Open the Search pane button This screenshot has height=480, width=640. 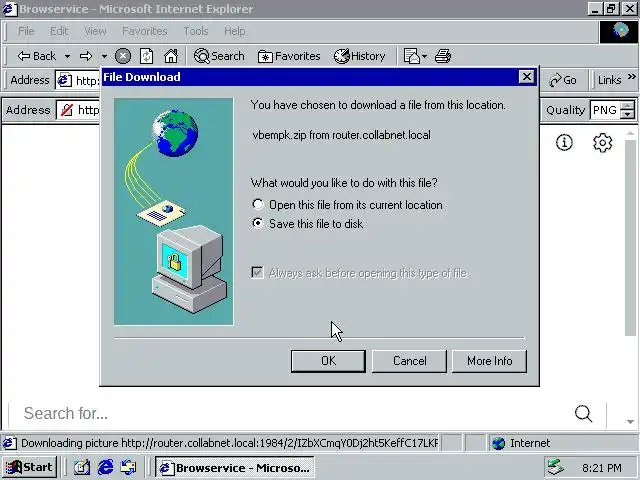point(219,56)
